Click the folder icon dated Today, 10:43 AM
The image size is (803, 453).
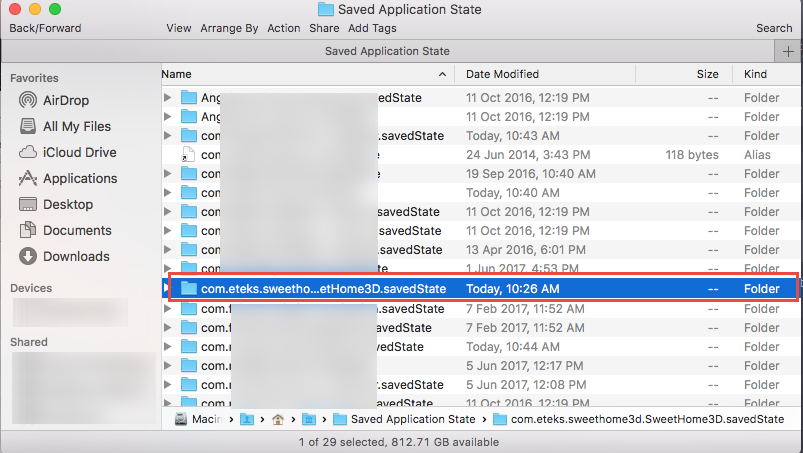point(189,136)
